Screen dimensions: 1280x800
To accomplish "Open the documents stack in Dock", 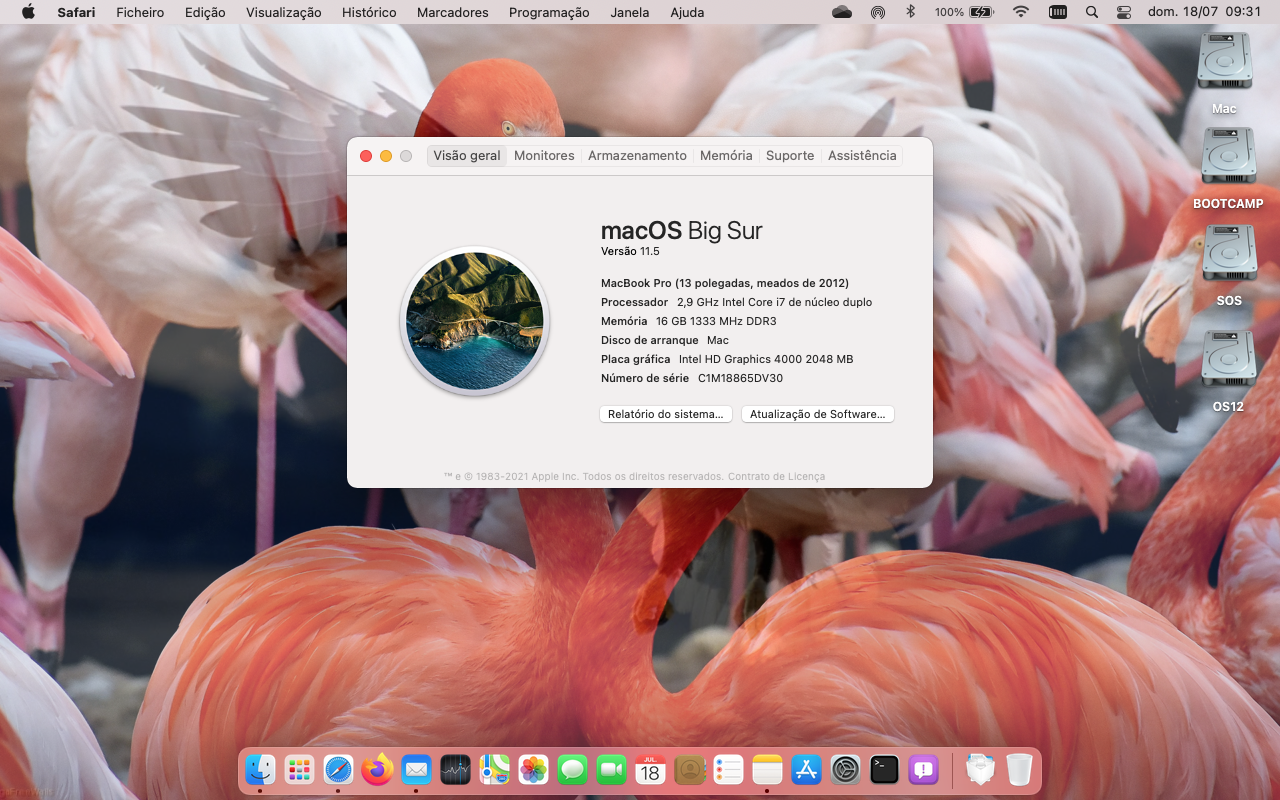I will (981, 769).
